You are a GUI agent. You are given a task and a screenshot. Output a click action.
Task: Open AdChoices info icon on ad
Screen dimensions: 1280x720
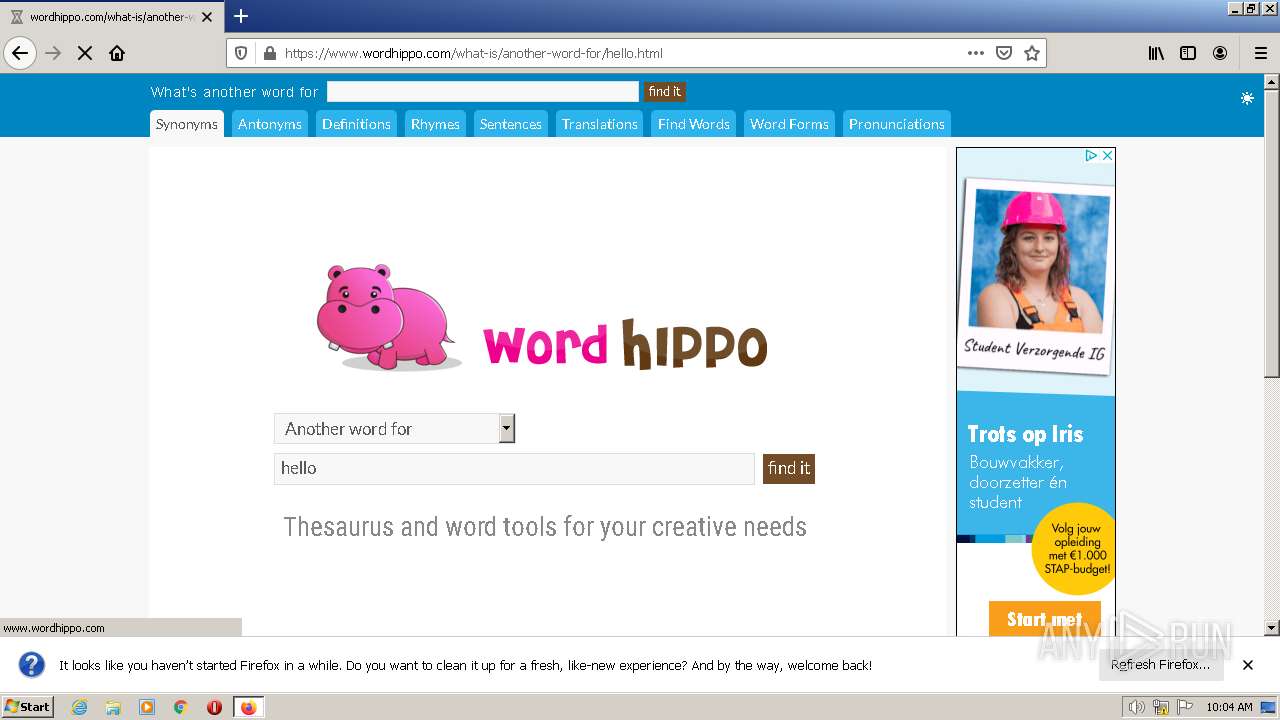point(1092,156)
